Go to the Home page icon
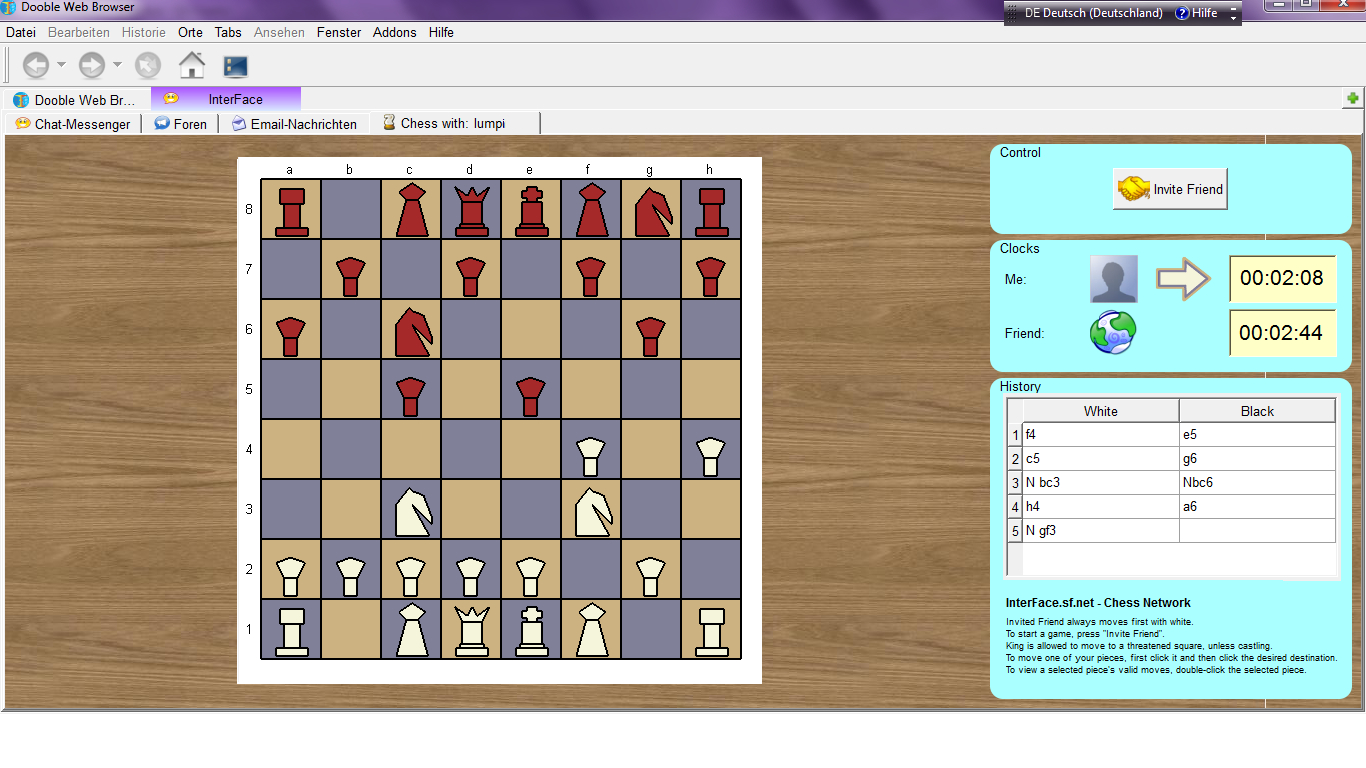1366x768 pixels. click(x=192, y=66)
